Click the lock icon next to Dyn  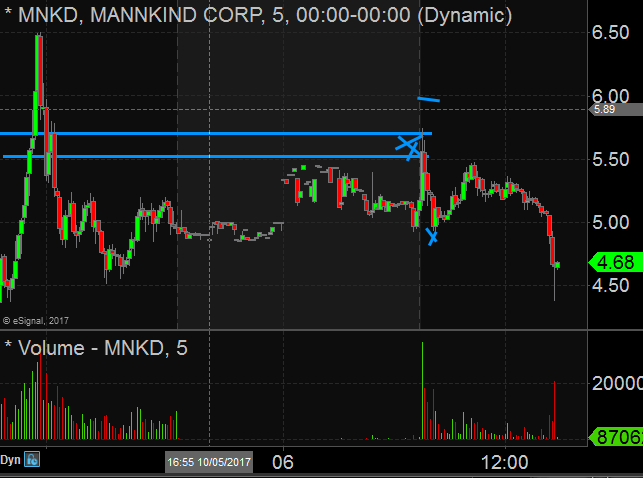32,459
